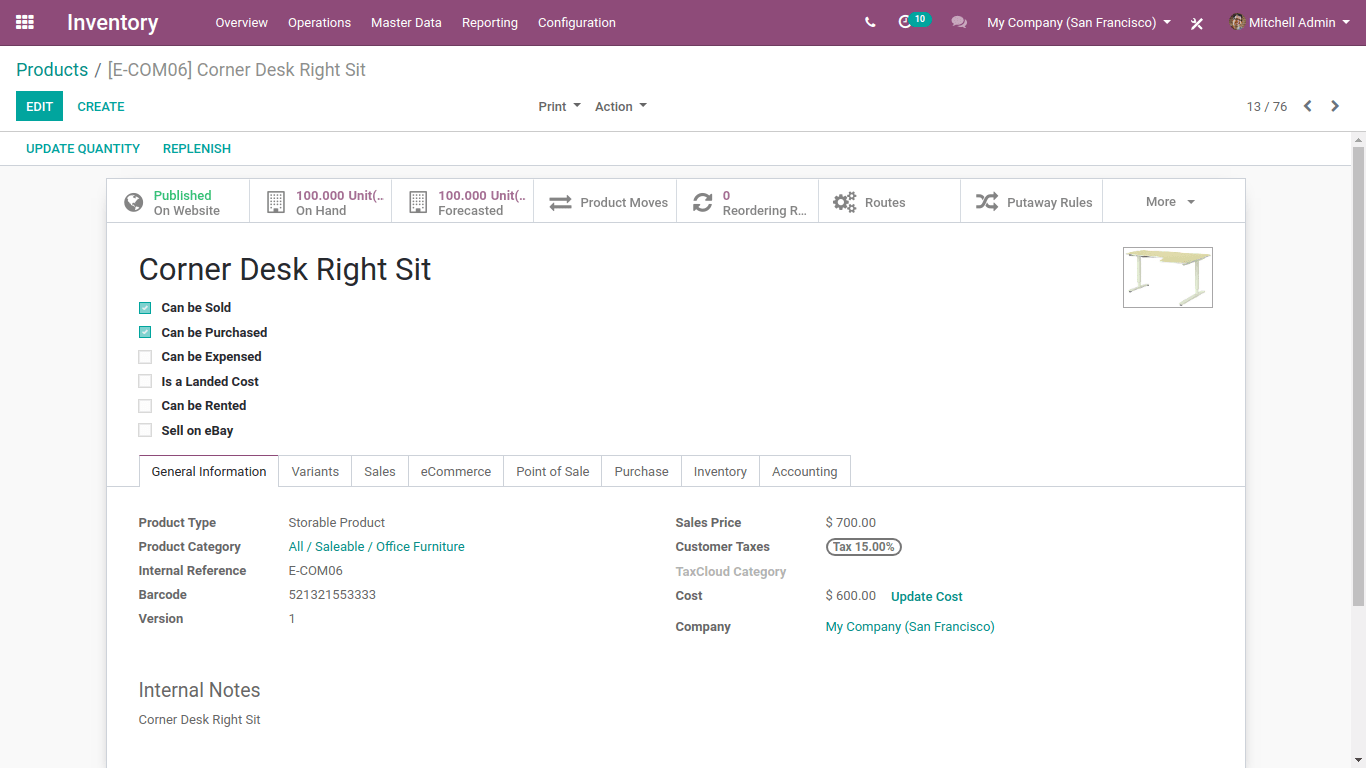Open the Forecasted 100.000 Units stat
The width and height of the screenshot is (1366, 768).
pos(463,201)
